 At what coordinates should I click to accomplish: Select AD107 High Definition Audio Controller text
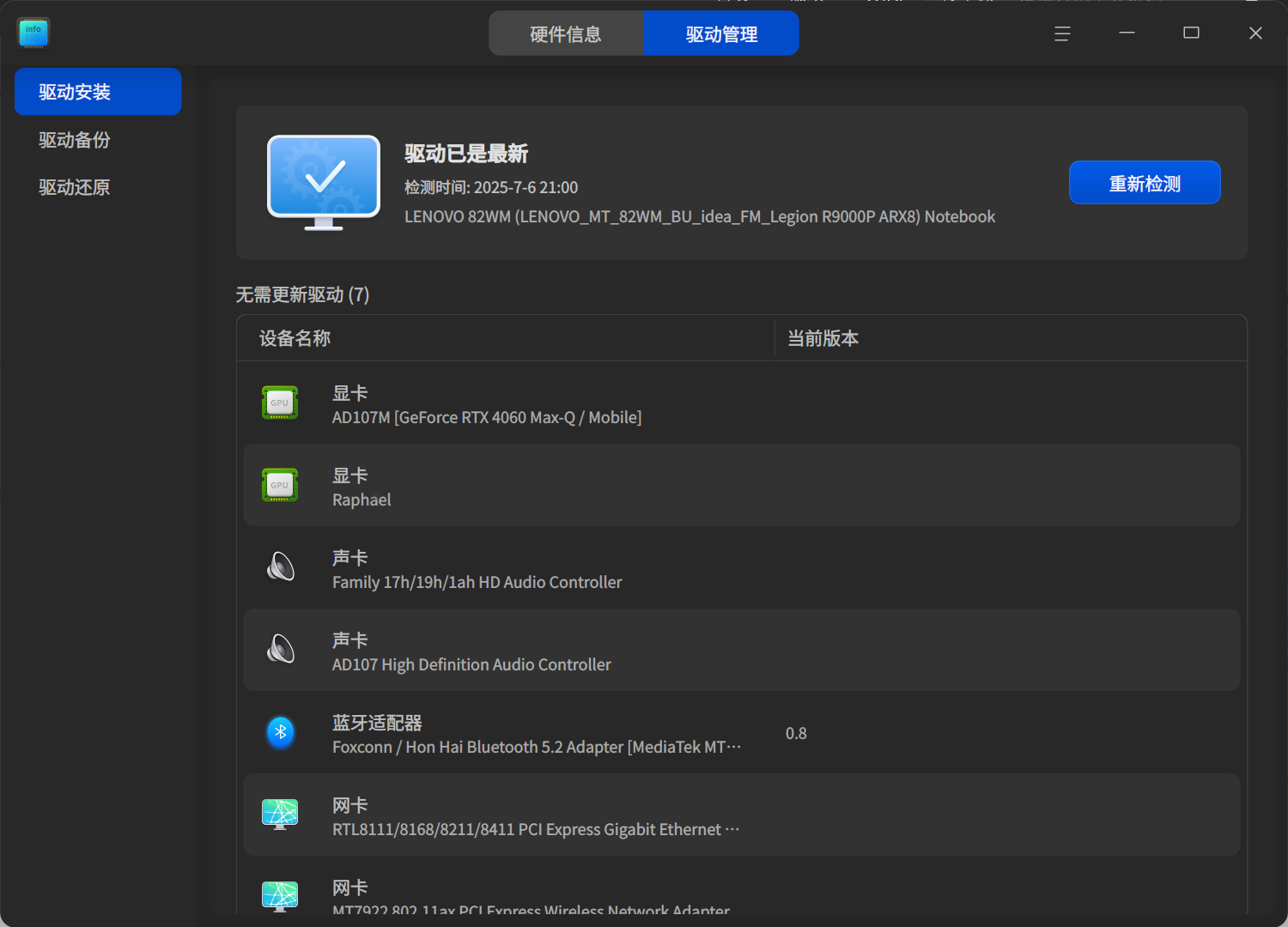pos(471,665)
